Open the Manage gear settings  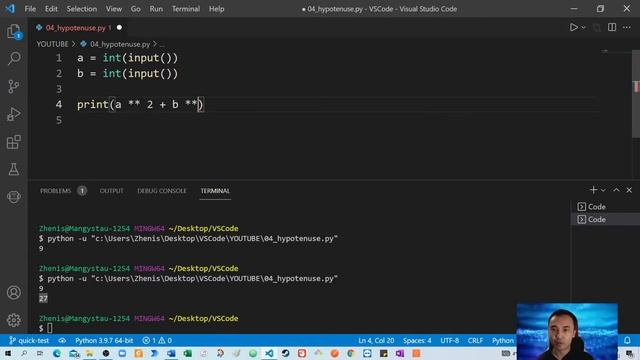[13, 320]
